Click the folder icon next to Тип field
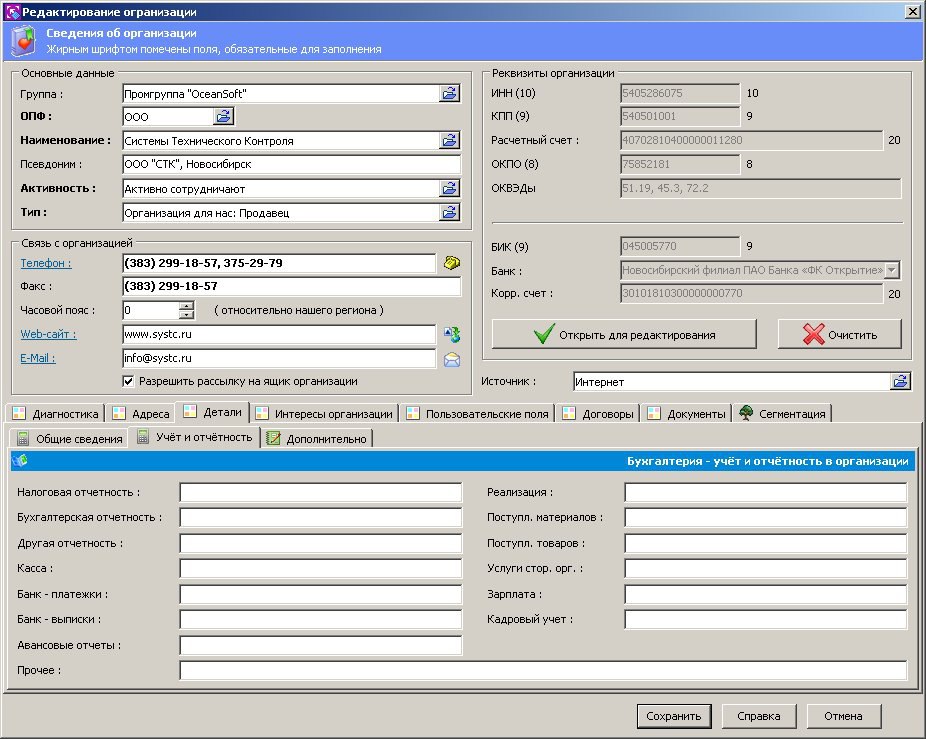The height and width of the screenshot is (739, 926). [x=450, y=212]
